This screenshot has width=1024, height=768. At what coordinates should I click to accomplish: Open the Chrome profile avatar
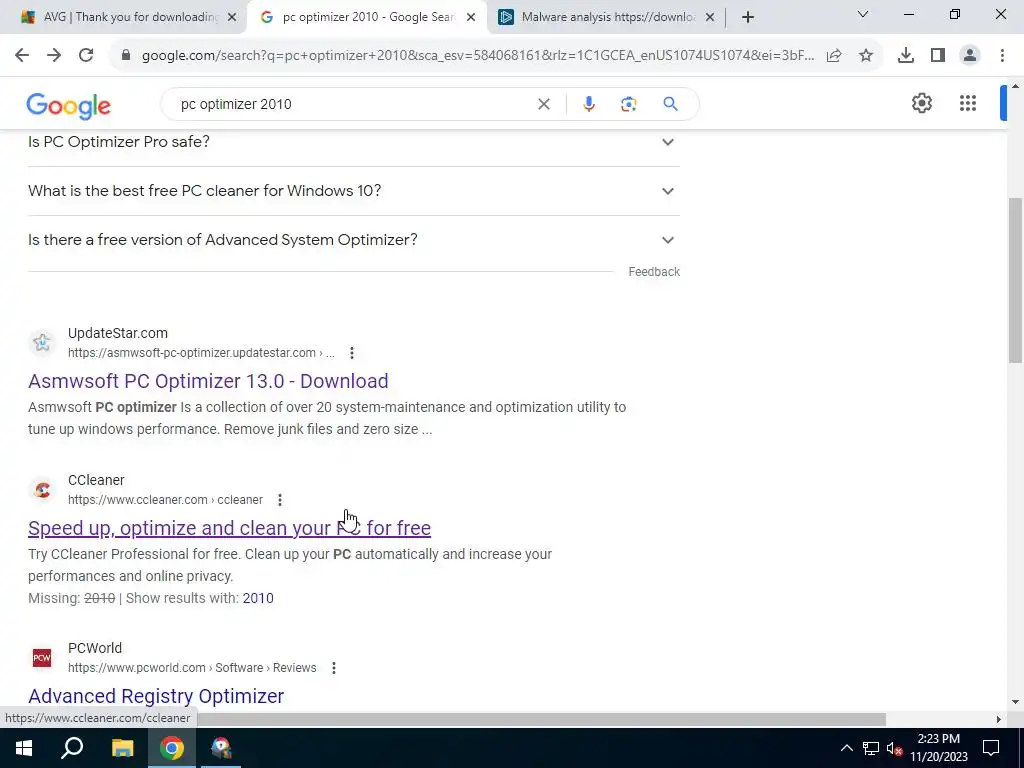(970, 56)
